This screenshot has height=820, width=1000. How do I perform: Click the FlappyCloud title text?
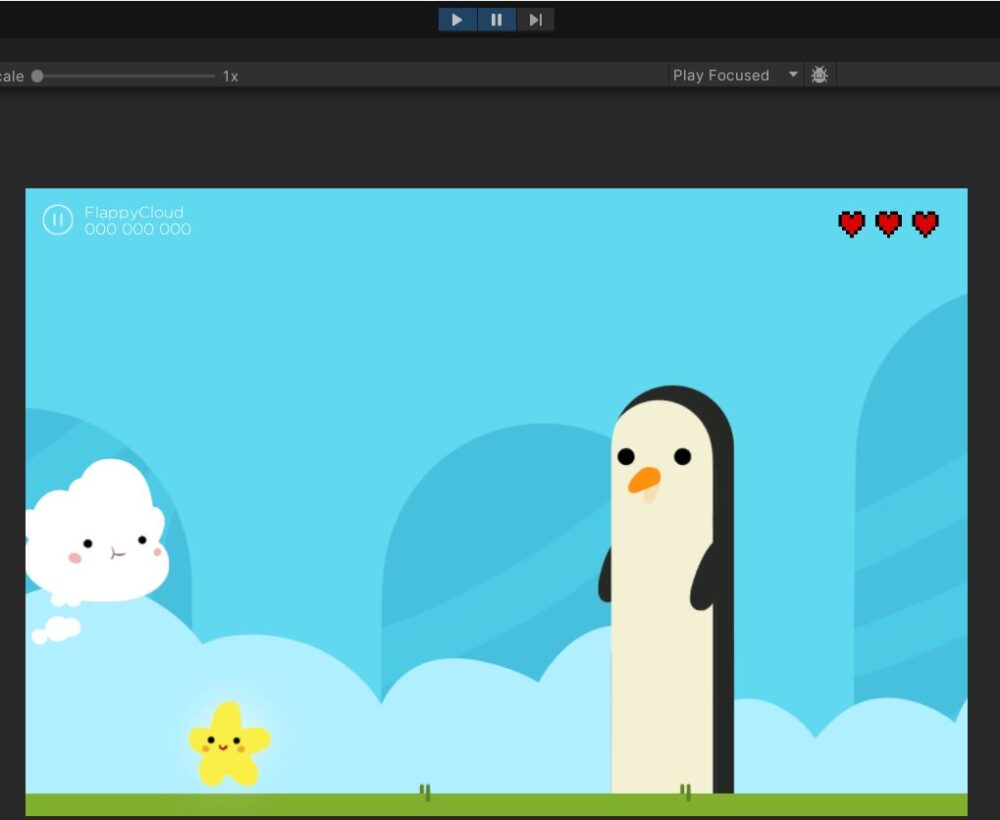134,213
